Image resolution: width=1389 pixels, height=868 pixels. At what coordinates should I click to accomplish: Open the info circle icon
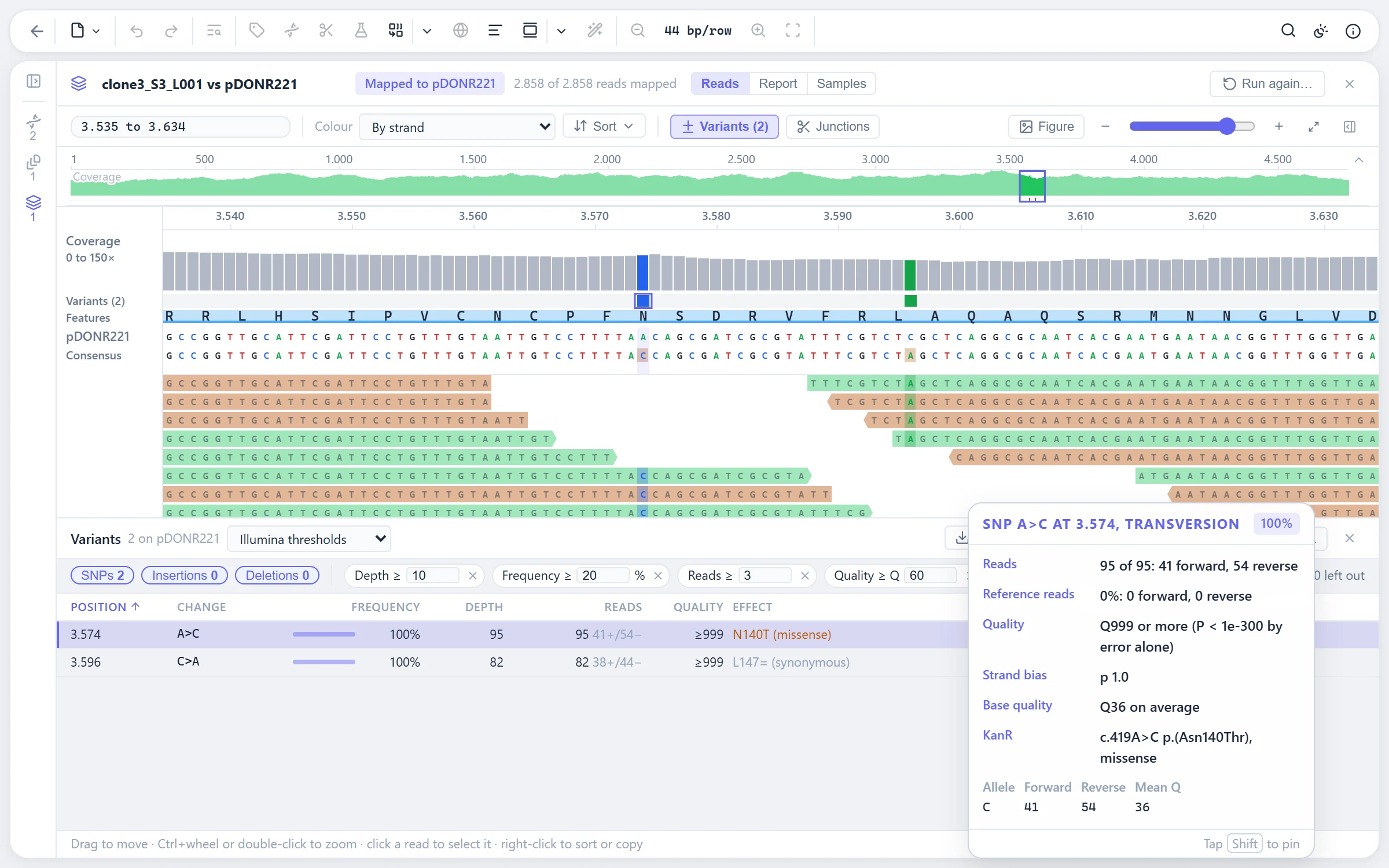pos(1353,31)
